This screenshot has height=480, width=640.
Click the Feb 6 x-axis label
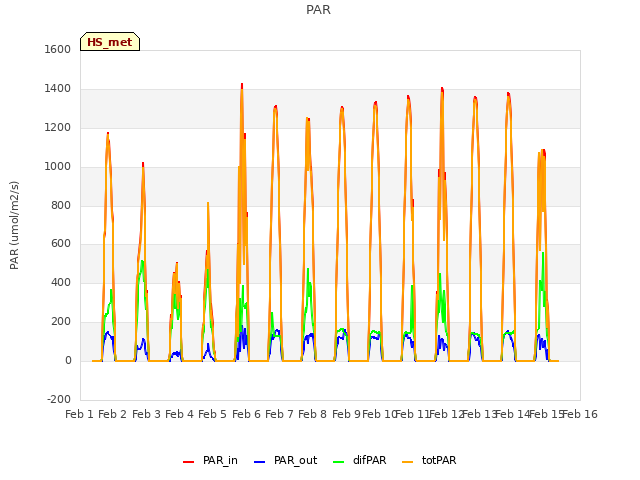click(247, 414)
